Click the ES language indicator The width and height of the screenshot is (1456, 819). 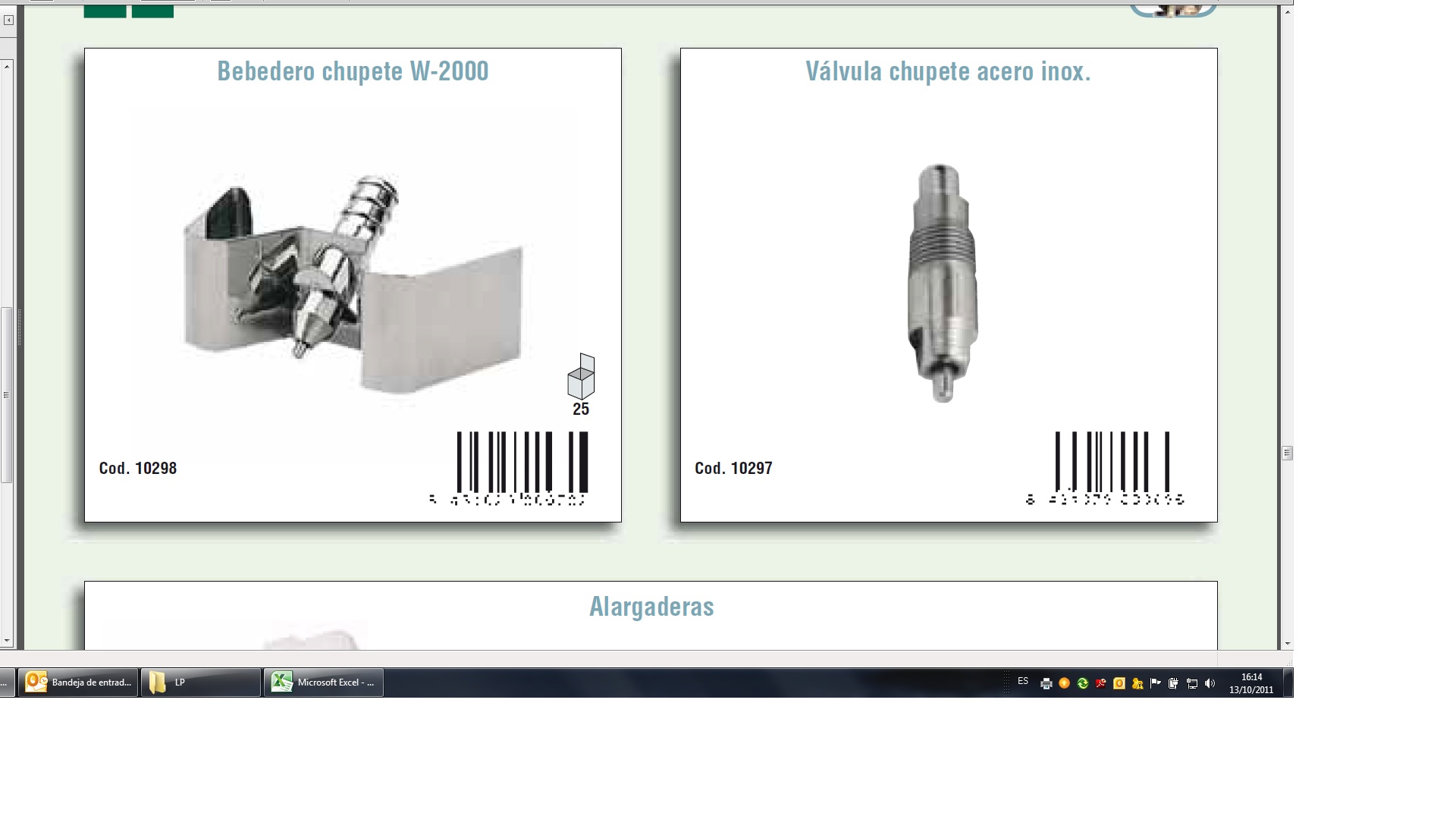pos(1023,682)
